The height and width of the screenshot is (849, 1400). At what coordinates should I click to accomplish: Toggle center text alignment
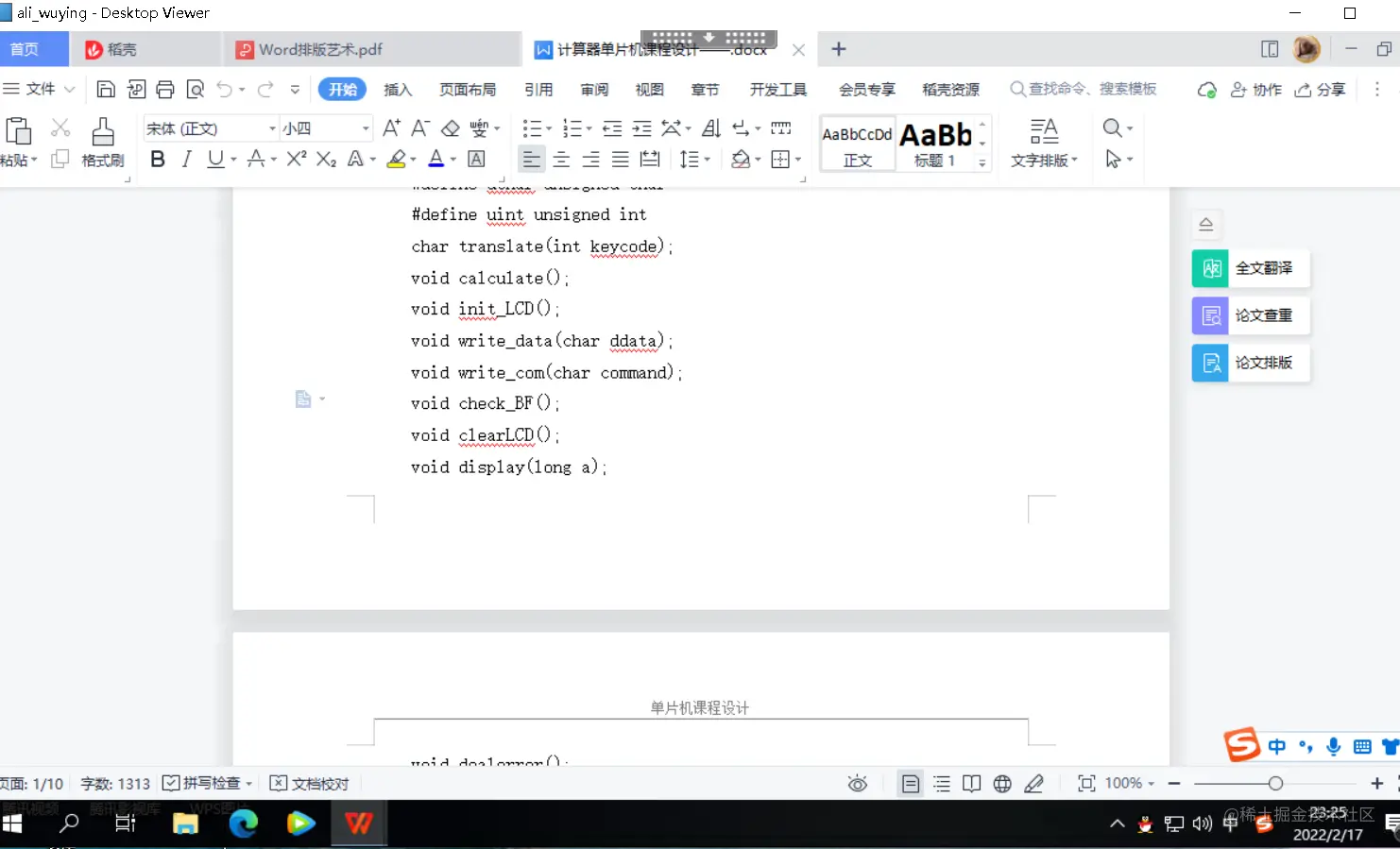point(561,159)
